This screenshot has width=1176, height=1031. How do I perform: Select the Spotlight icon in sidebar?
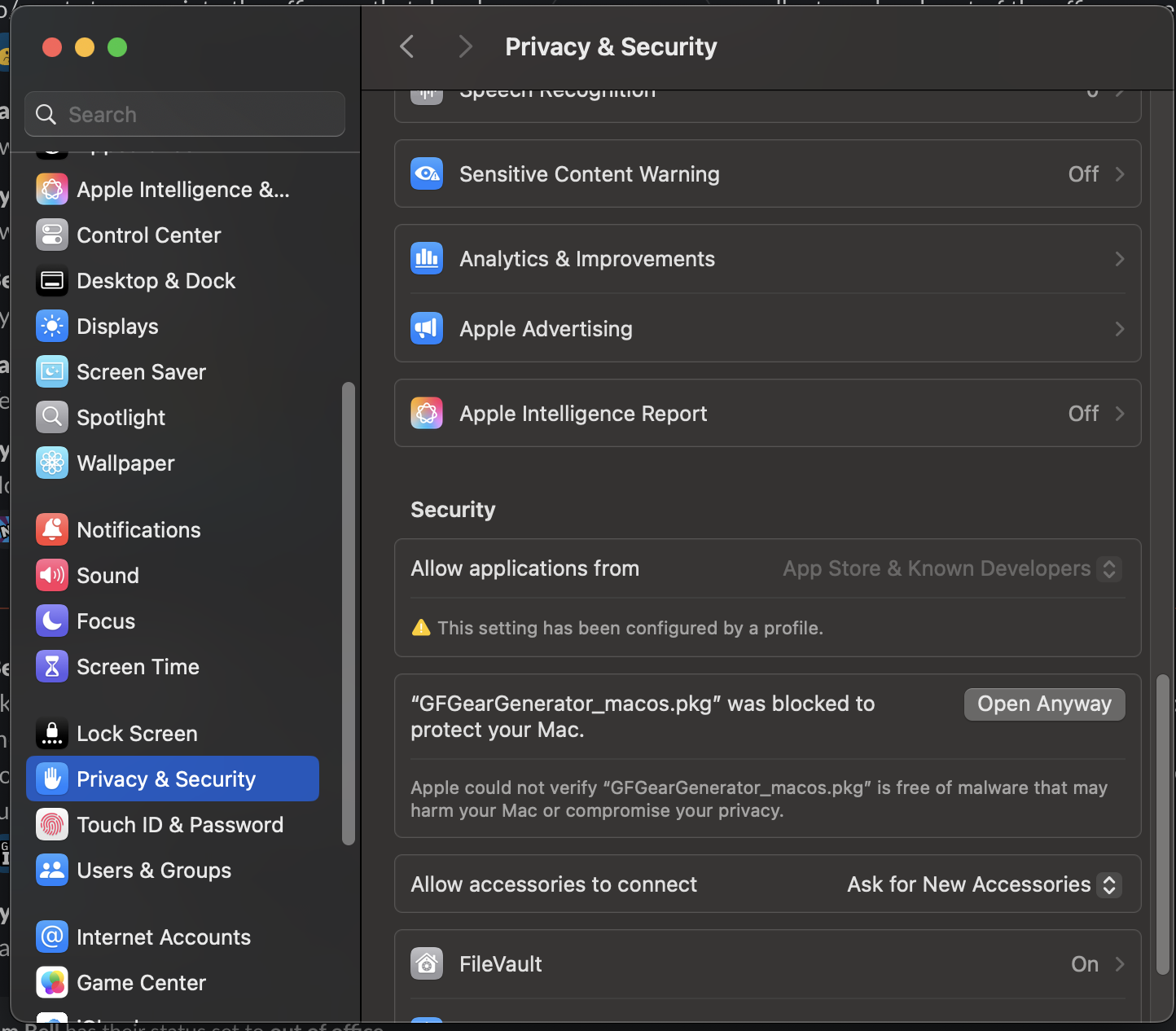52,417
